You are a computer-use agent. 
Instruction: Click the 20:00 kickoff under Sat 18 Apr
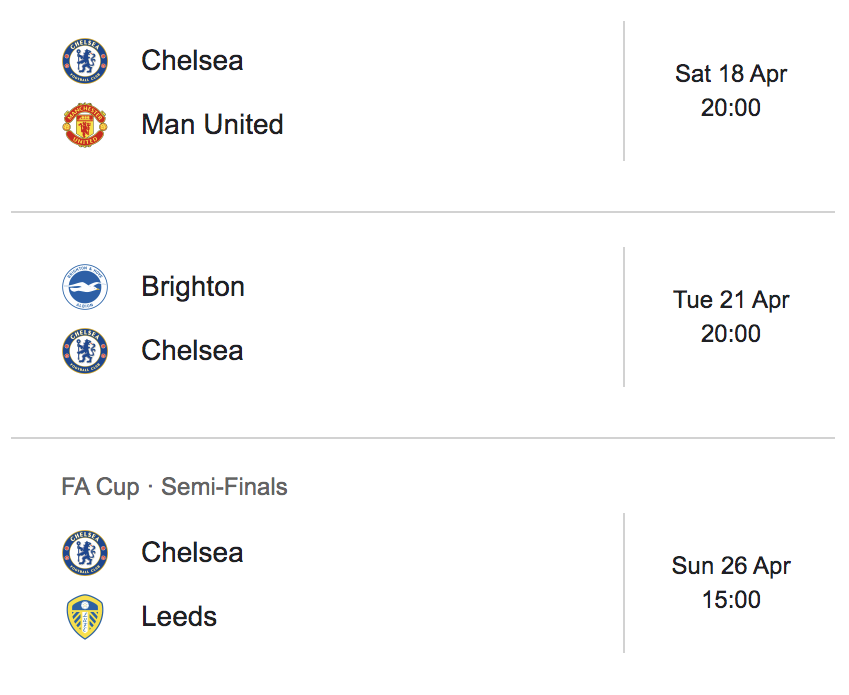(731, 108)
